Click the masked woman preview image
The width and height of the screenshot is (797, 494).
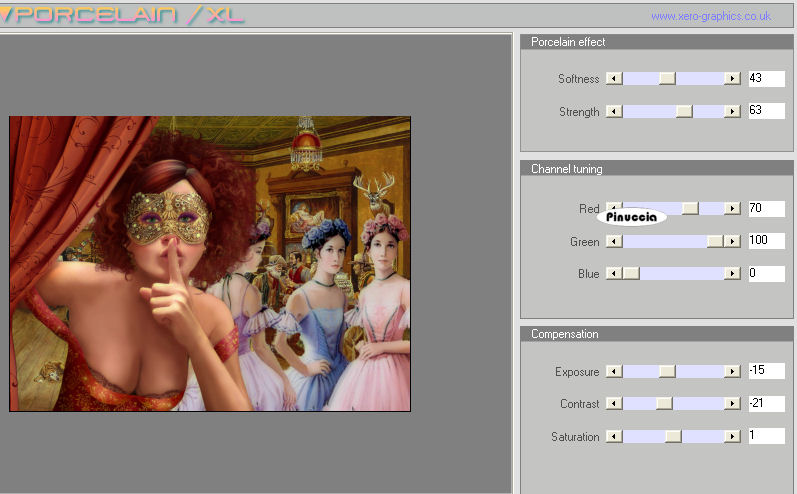point(209,264)
